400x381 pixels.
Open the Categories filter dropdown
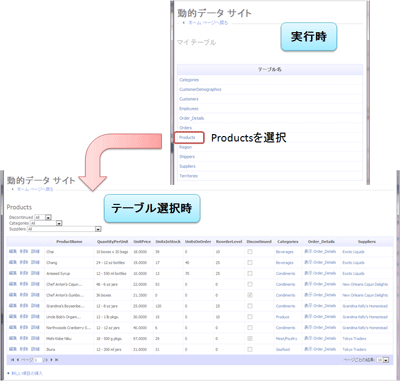point(46,223)
